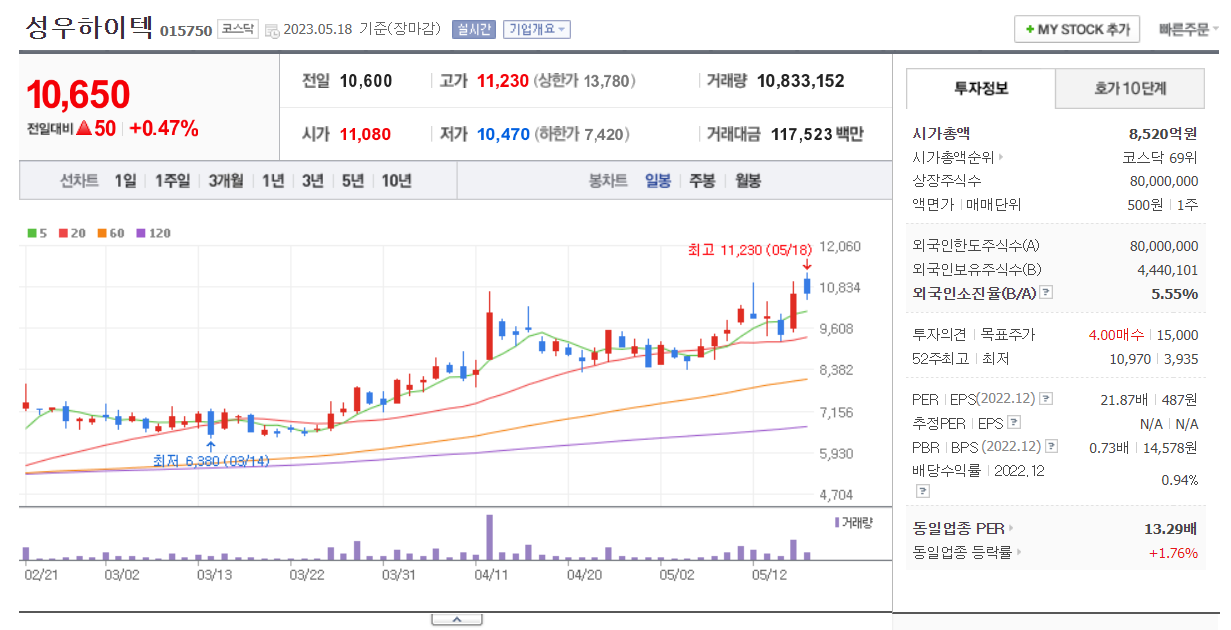Image resolution: width=1231 pixels, height=630 pixels.
Task: Click the 동일업종 PER value 13.29배
Action: pyautogui.click(x=1171, y=529)
